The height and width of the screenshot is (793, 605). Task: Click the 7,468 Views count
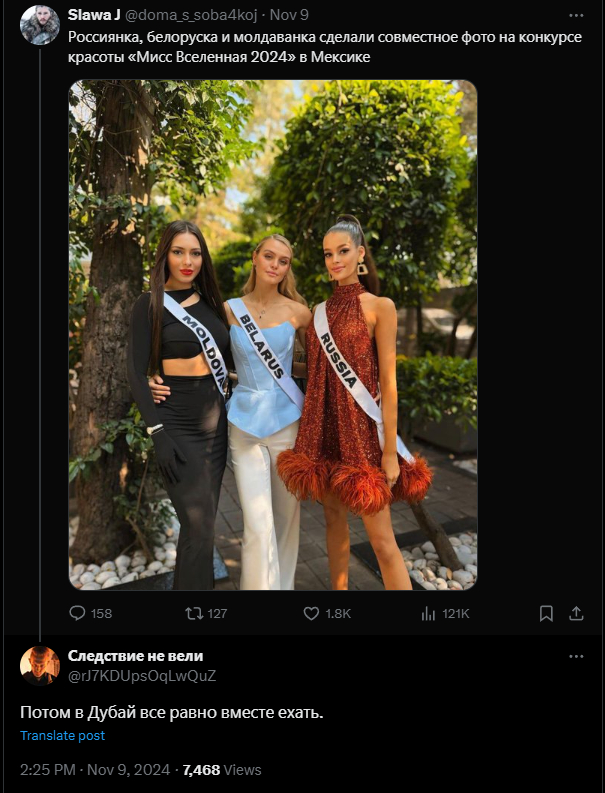[x=222, y=770]
